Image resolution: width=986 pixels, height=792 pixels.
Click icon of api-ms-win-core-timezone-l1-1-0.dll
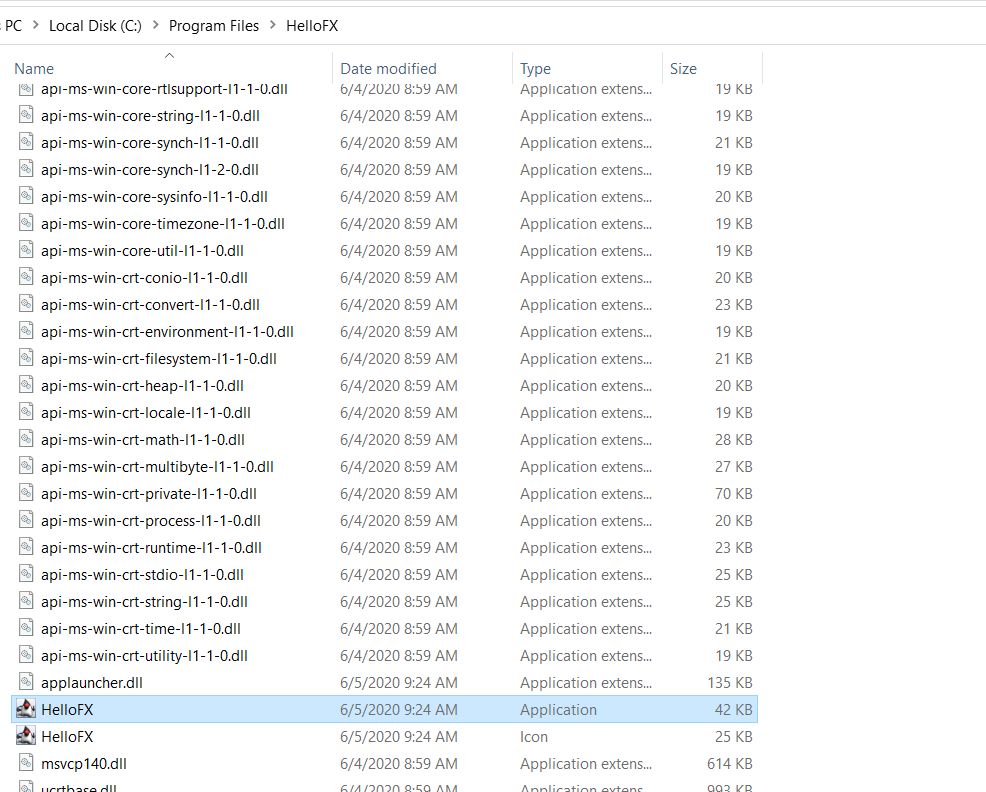pyautogui.click(x=26, y=223)
